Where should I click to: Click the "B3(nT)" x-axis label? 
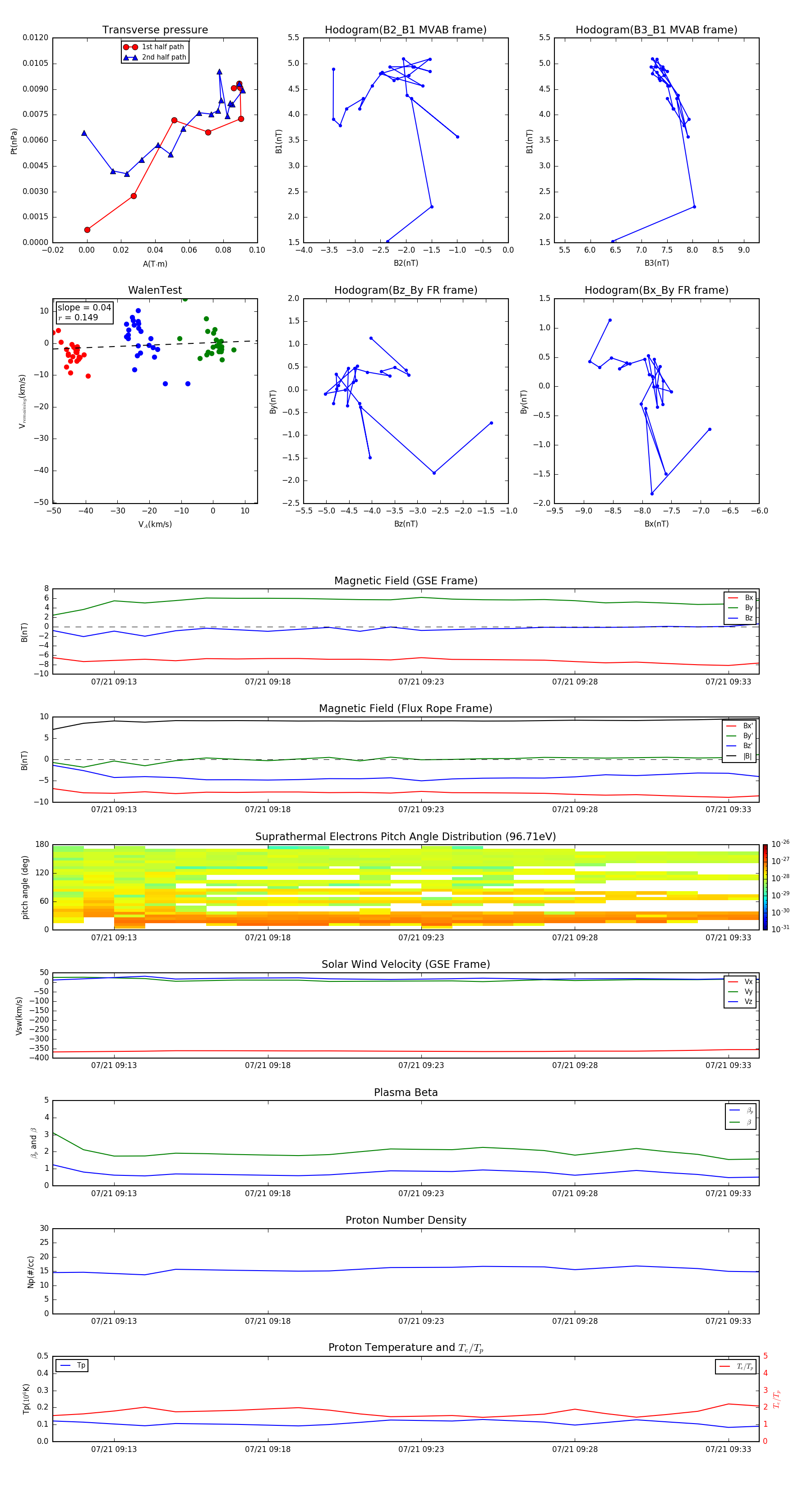[x=656, y=264]
